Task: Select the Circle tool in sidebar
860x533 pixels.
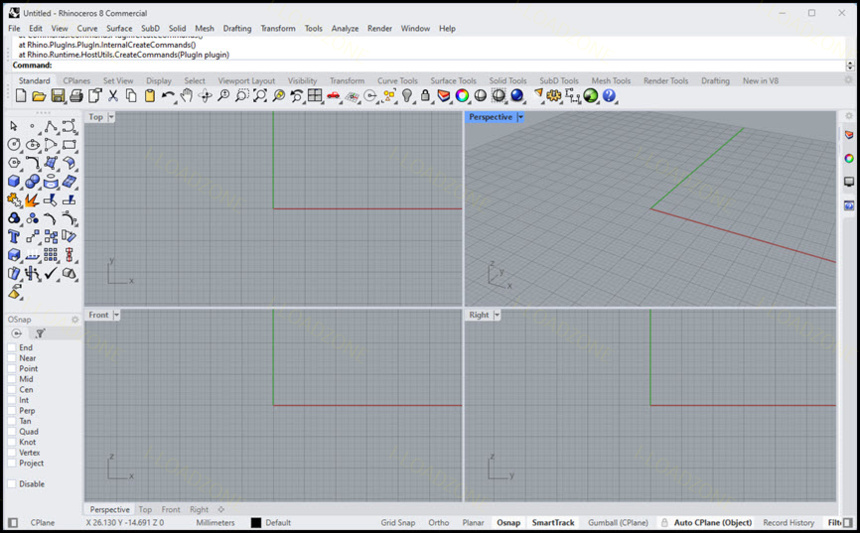Action: (14, 145)
